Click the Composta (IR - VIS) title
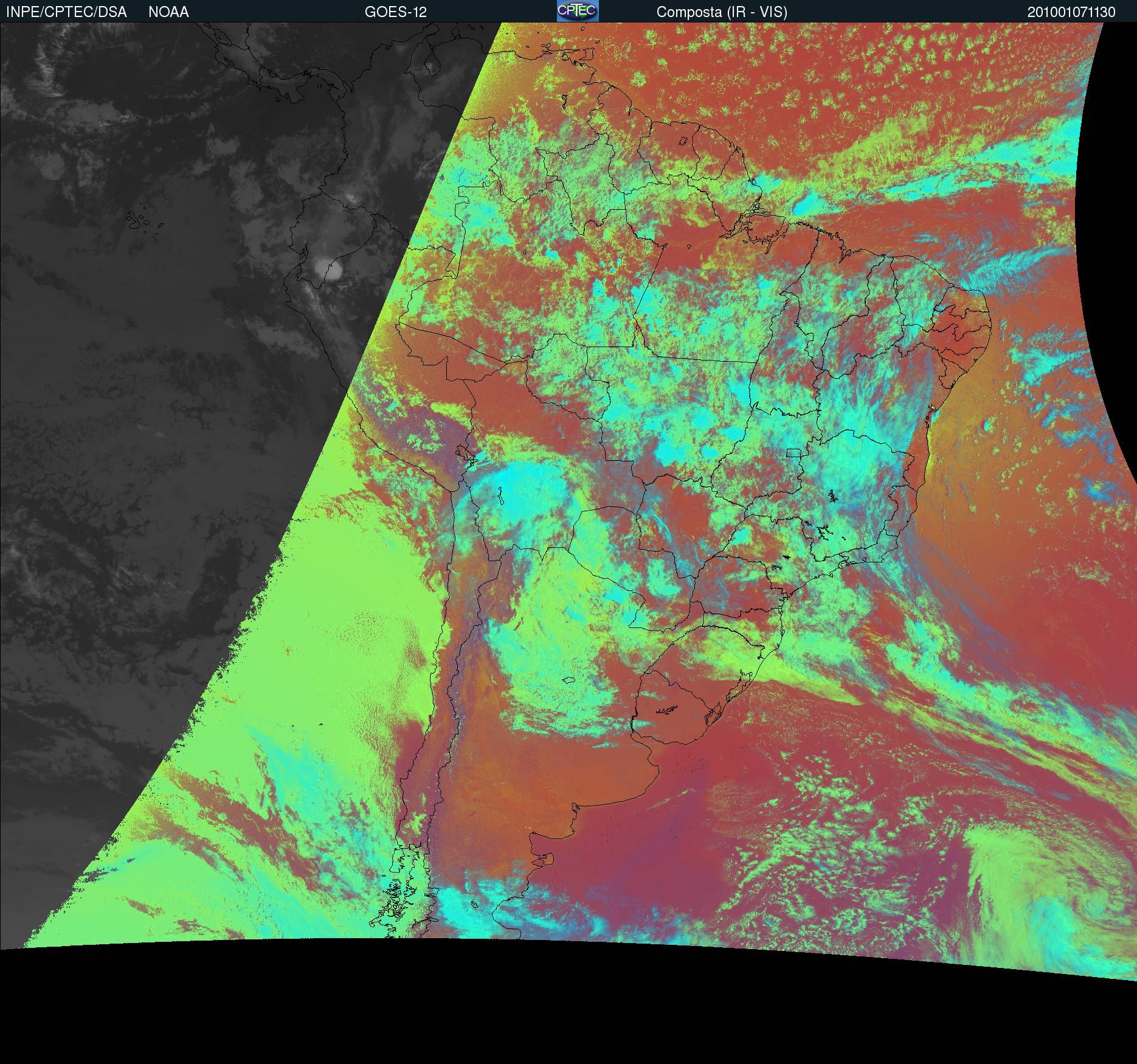This screenshot has width=1137, height=1064. point(722,12)
